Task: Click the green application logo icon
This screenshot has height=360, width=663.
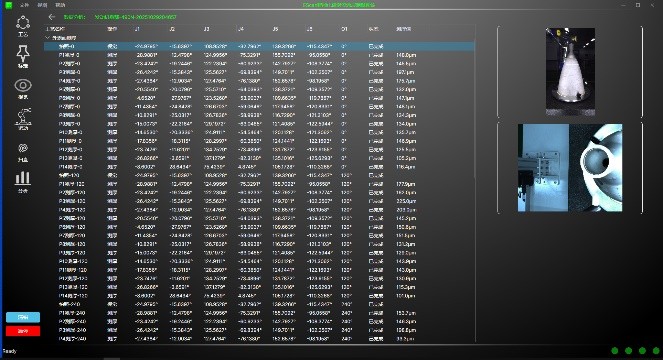Action: [x=8, y=5]
